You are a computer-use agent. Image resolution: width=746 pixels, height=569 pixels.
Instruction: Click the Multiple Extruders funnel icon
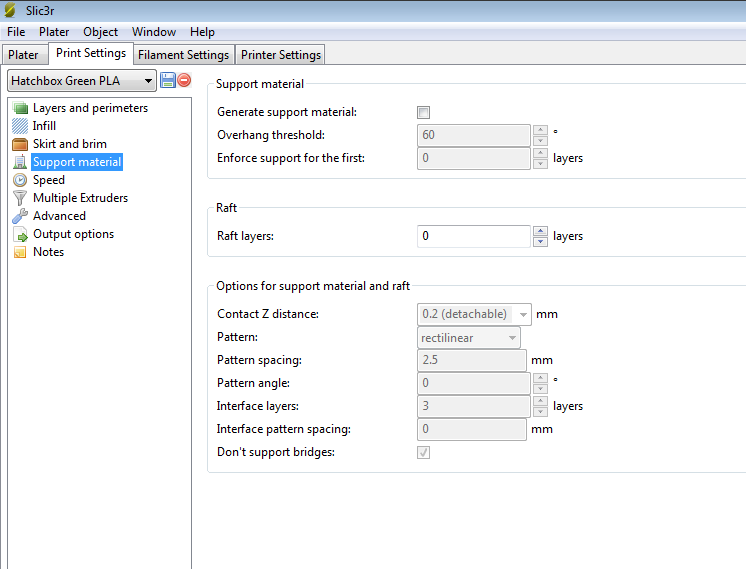[20, 198]
